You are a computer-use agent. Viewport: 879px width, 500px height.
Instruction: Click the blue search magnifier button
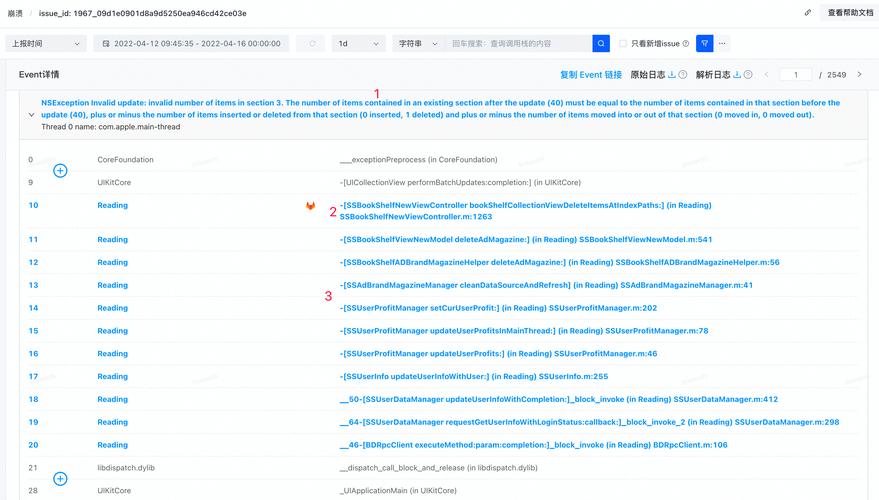601,44
